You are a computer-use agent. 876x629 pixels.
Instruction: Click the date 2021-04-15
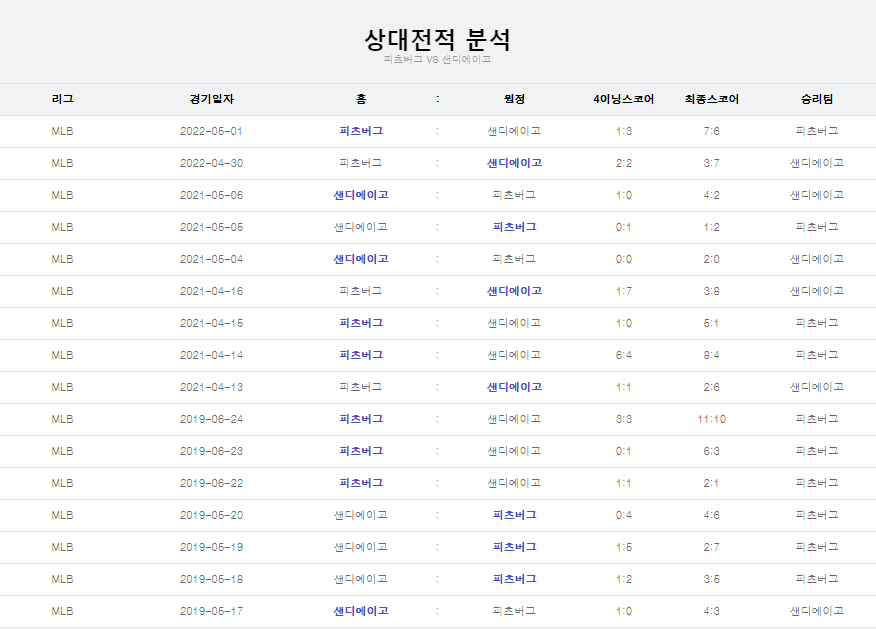click(211, 323)
